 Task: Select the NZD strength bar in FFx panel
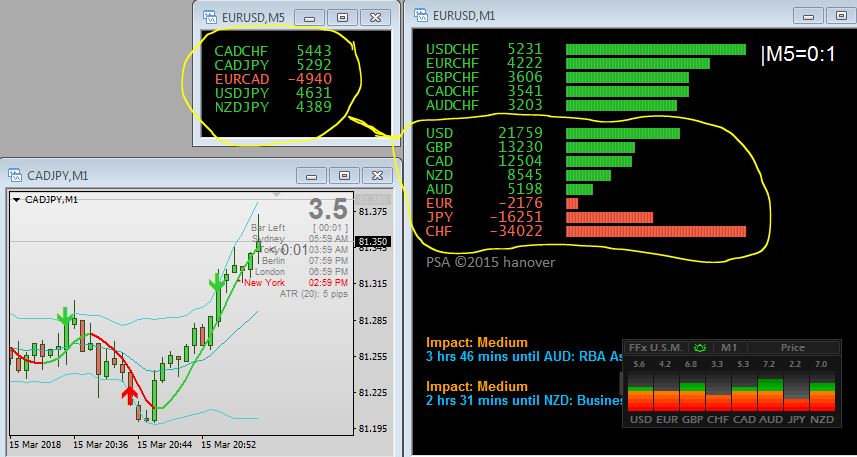[x=822, y=391]
